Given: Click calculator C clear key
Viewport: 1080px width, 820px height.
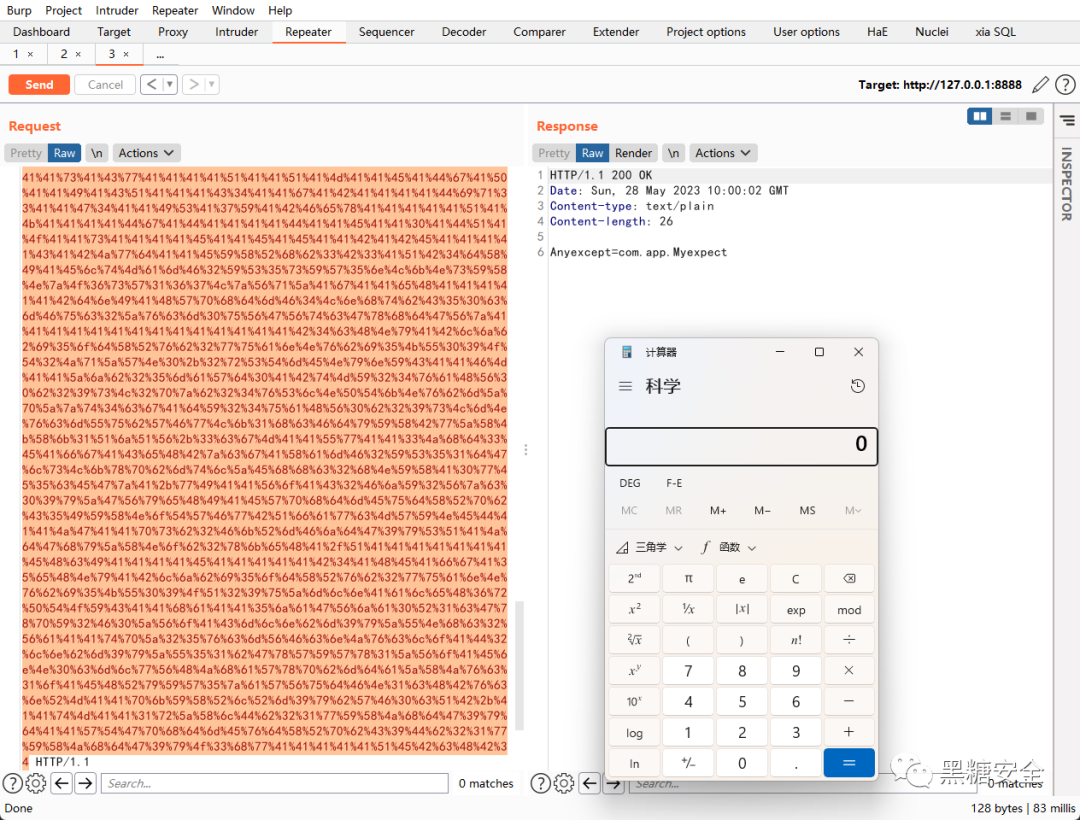Looking at the screenshot, I should click(x=796, y=579).
